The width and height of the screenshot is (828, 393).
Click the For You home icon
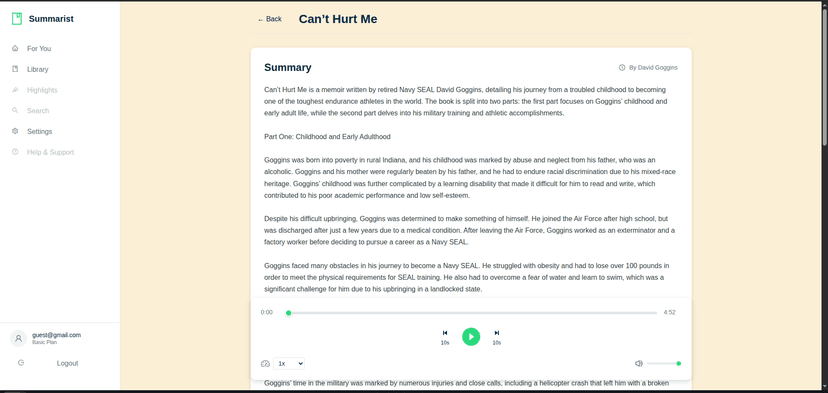click(15, 48)
